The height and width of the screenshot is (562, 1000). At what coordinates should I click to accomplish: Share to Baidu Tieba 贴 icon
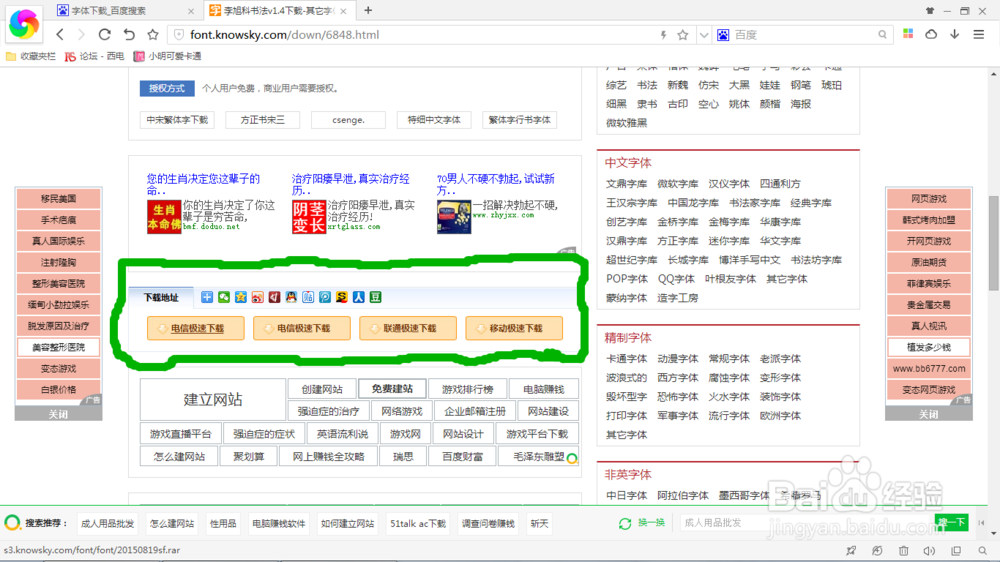[x=308, y=297]
